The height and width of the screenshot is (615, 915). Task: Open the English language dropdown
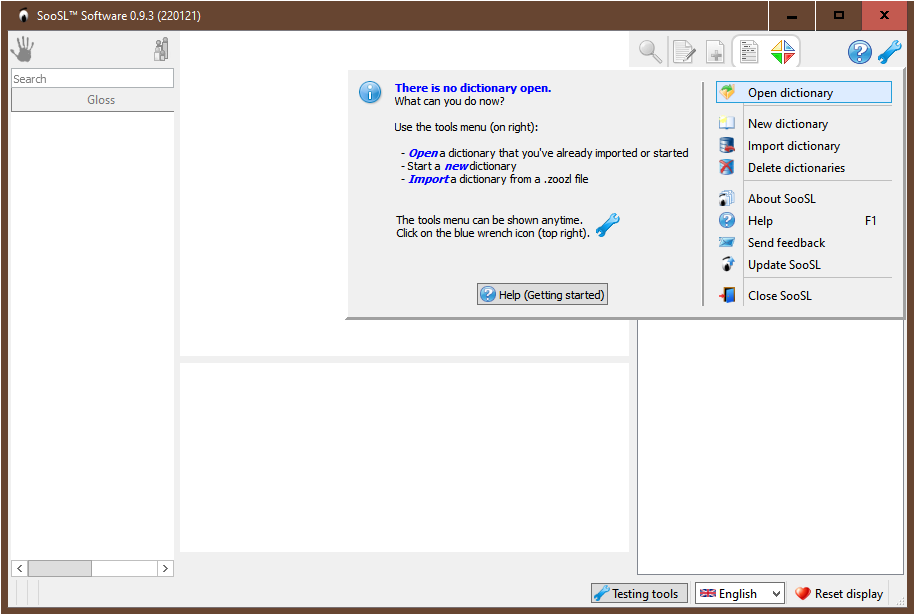point(739,593)
